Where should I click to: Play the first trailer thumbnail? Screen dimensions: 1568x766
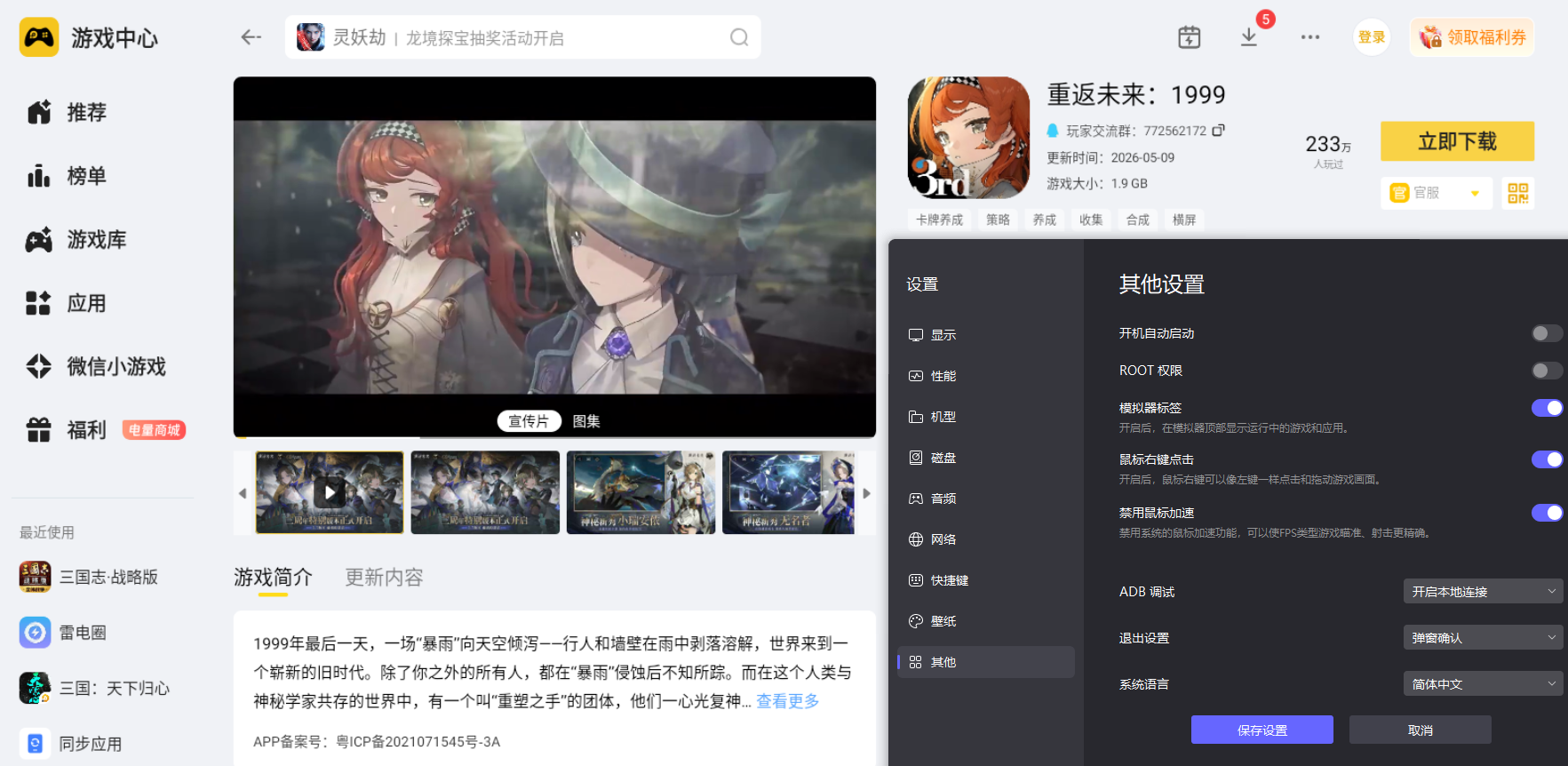(330, 492)
